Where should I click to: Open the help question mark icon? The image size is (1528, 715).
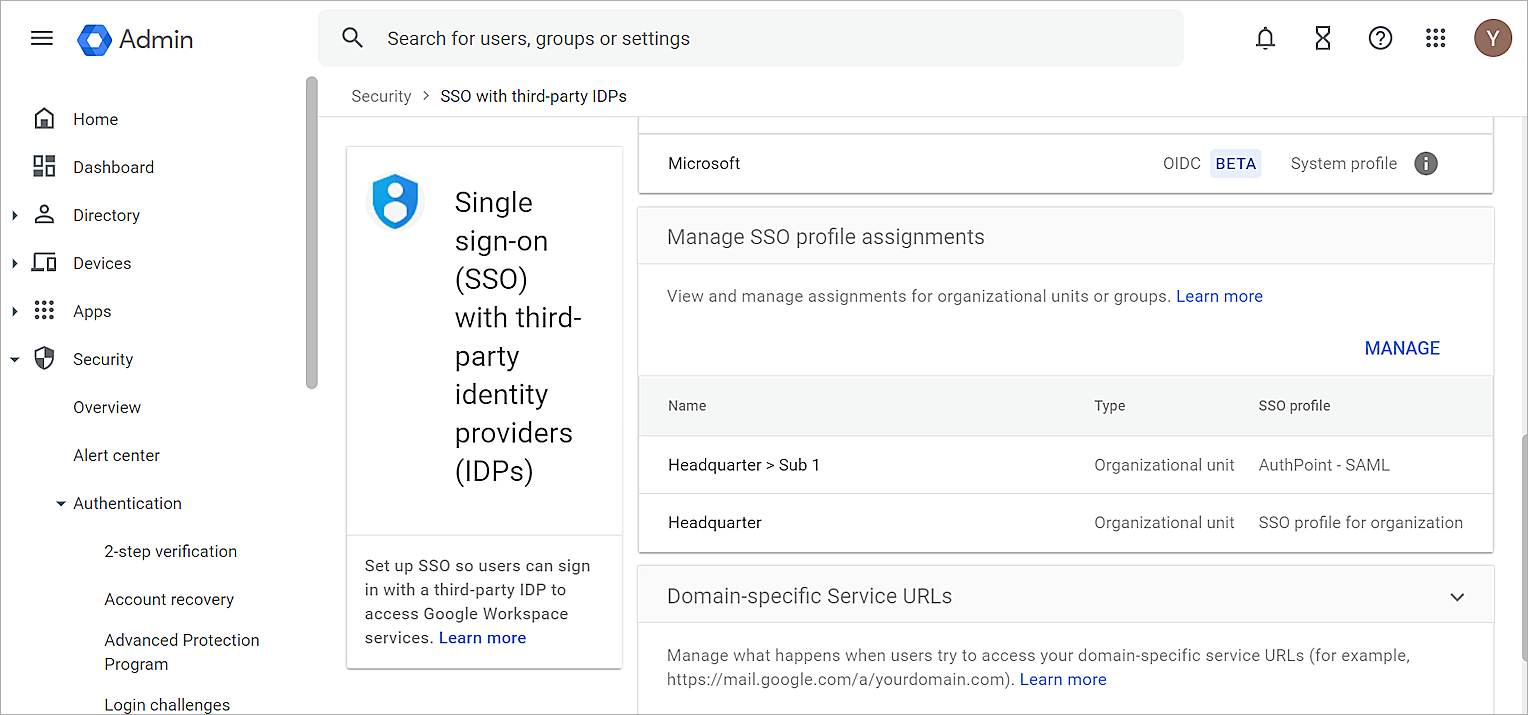tap(1380, 39)
